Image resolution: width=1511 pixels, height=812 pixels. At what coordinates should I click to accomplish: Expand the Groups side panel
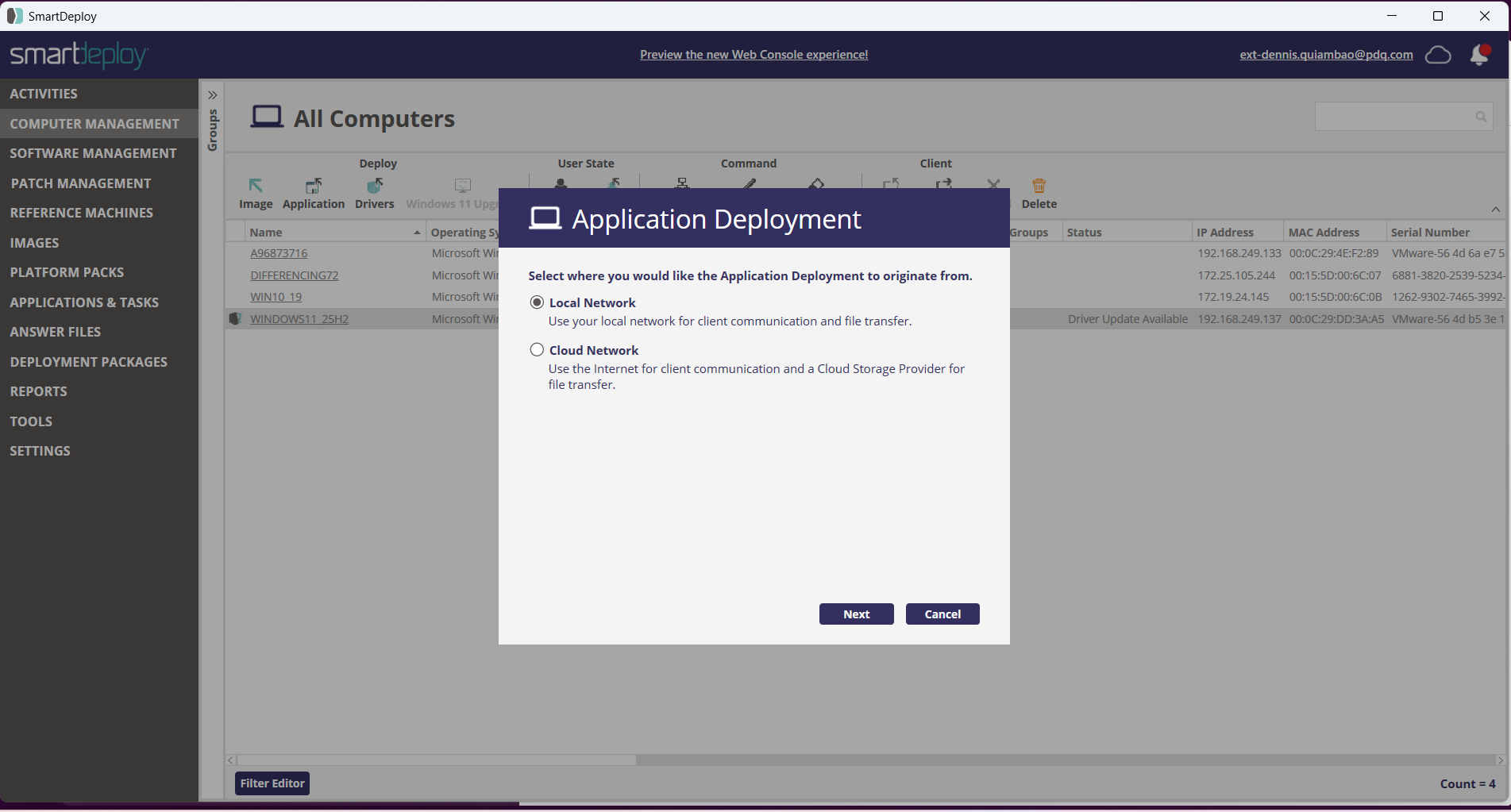tap(212, 95)
